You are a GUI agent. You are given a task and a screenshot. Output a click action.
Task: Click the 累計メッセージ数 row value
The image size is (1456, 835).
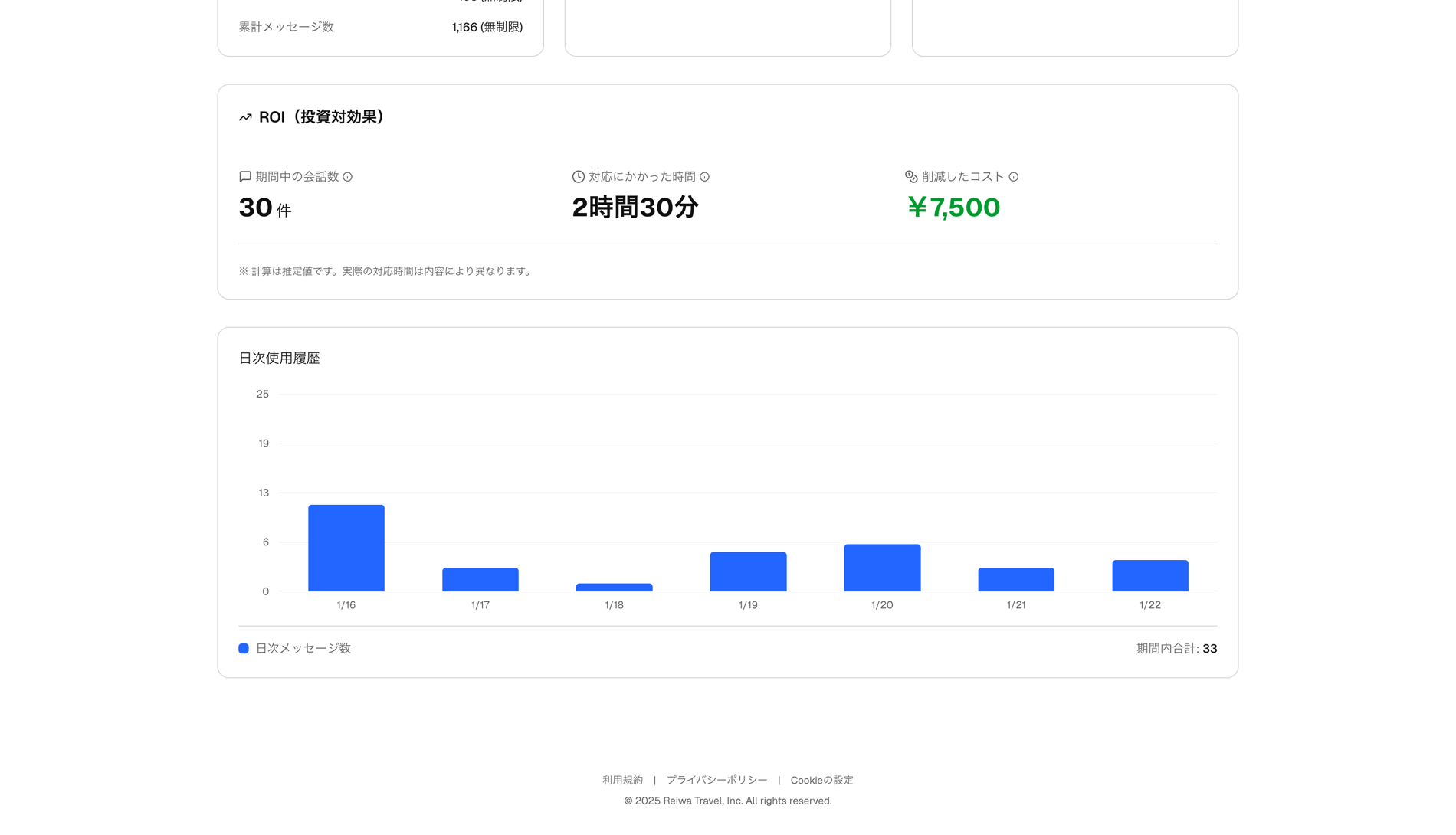pyautogui.click(x=488, y=27)
